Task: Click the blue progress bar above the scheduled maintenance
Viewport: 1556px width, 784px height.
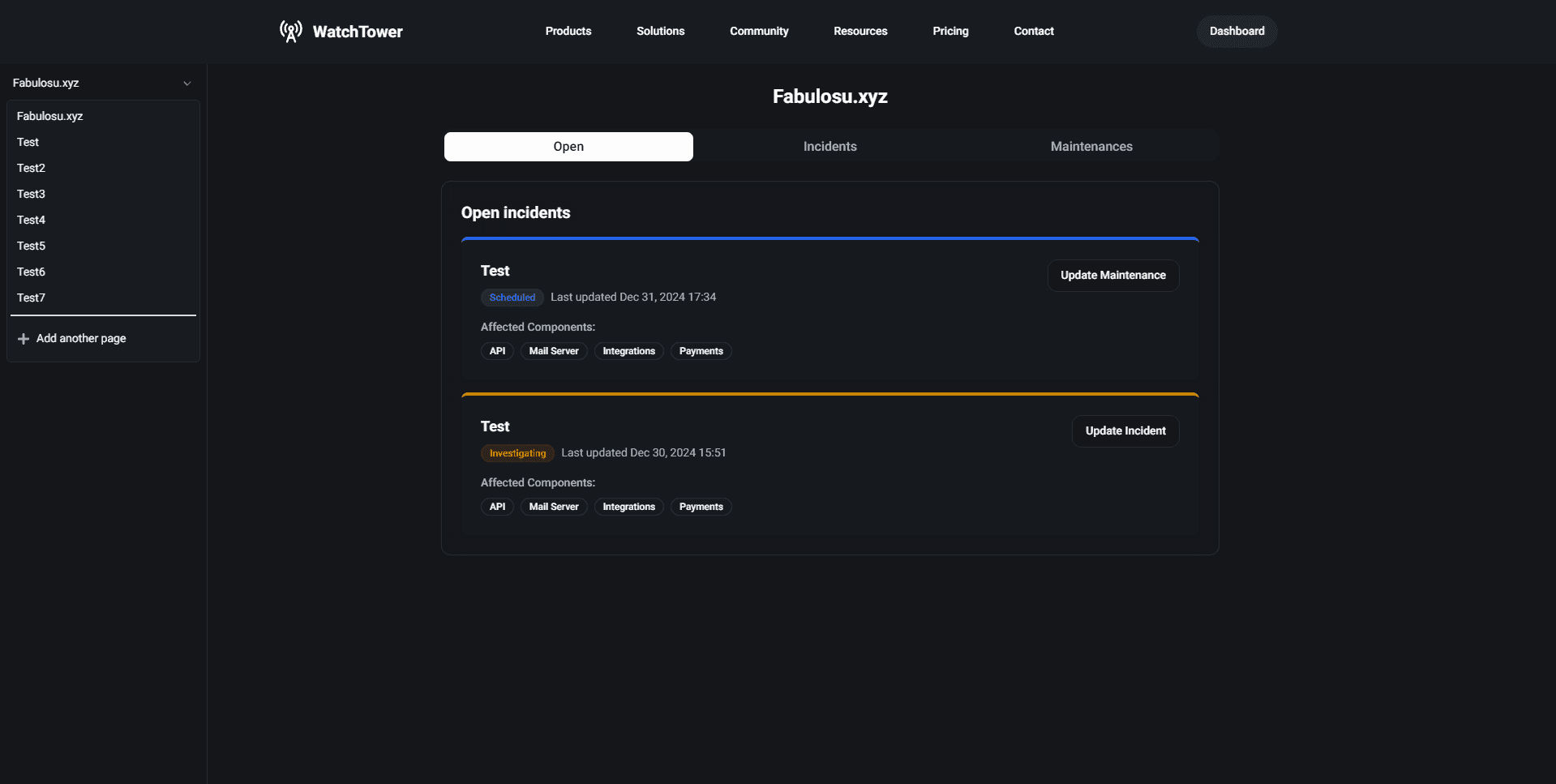Action: click(x=829, y=240)
